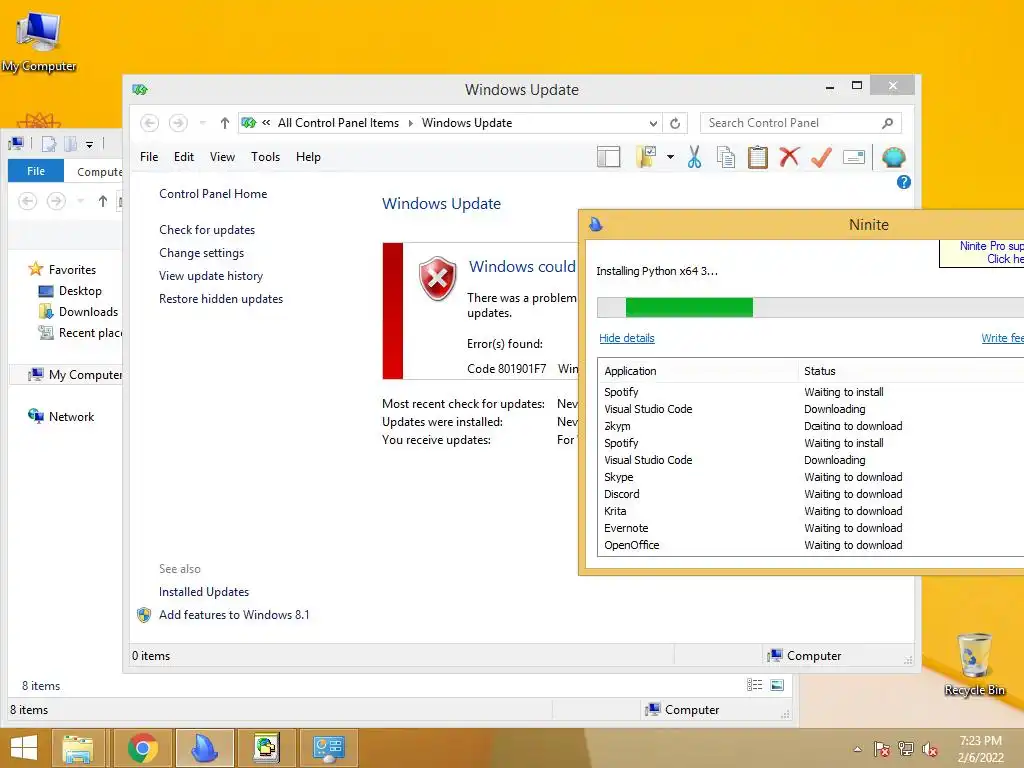Click the orange checkmark Properties toolbar icon
Viewport: 1024px width, 768px height.
click(x=822, y=157)
